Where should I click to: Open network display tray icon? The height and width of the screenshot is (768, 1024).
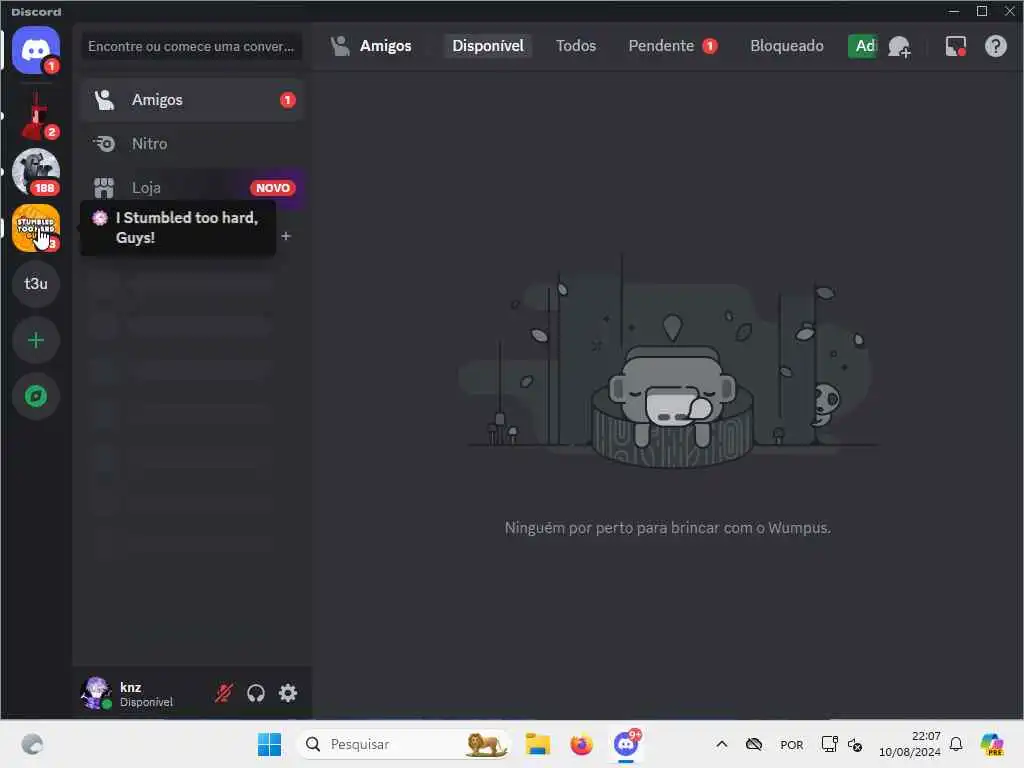[829, 744]
